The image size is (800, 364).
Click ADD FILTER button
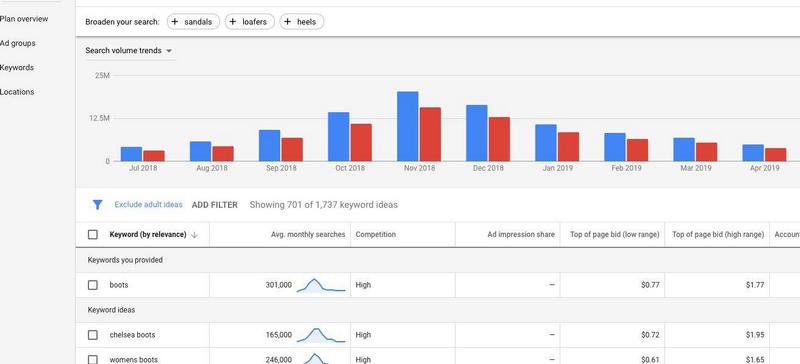[x=215, y=205]
